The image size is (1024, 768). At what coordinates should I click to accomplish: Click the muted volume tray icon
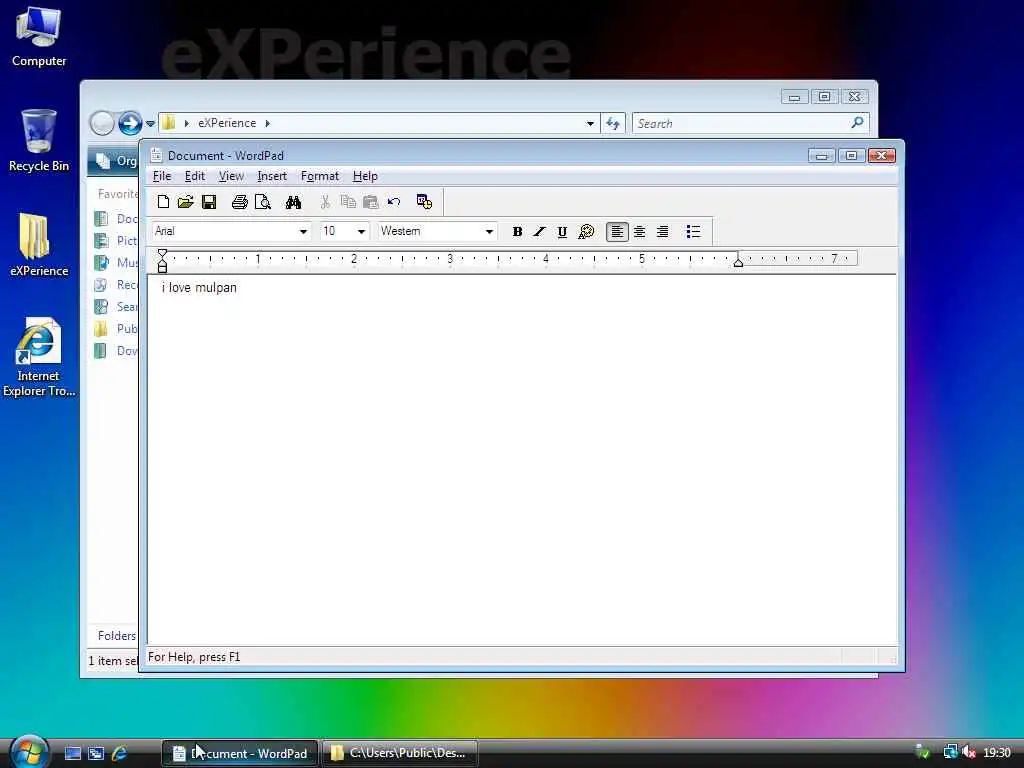coord(969,752)
